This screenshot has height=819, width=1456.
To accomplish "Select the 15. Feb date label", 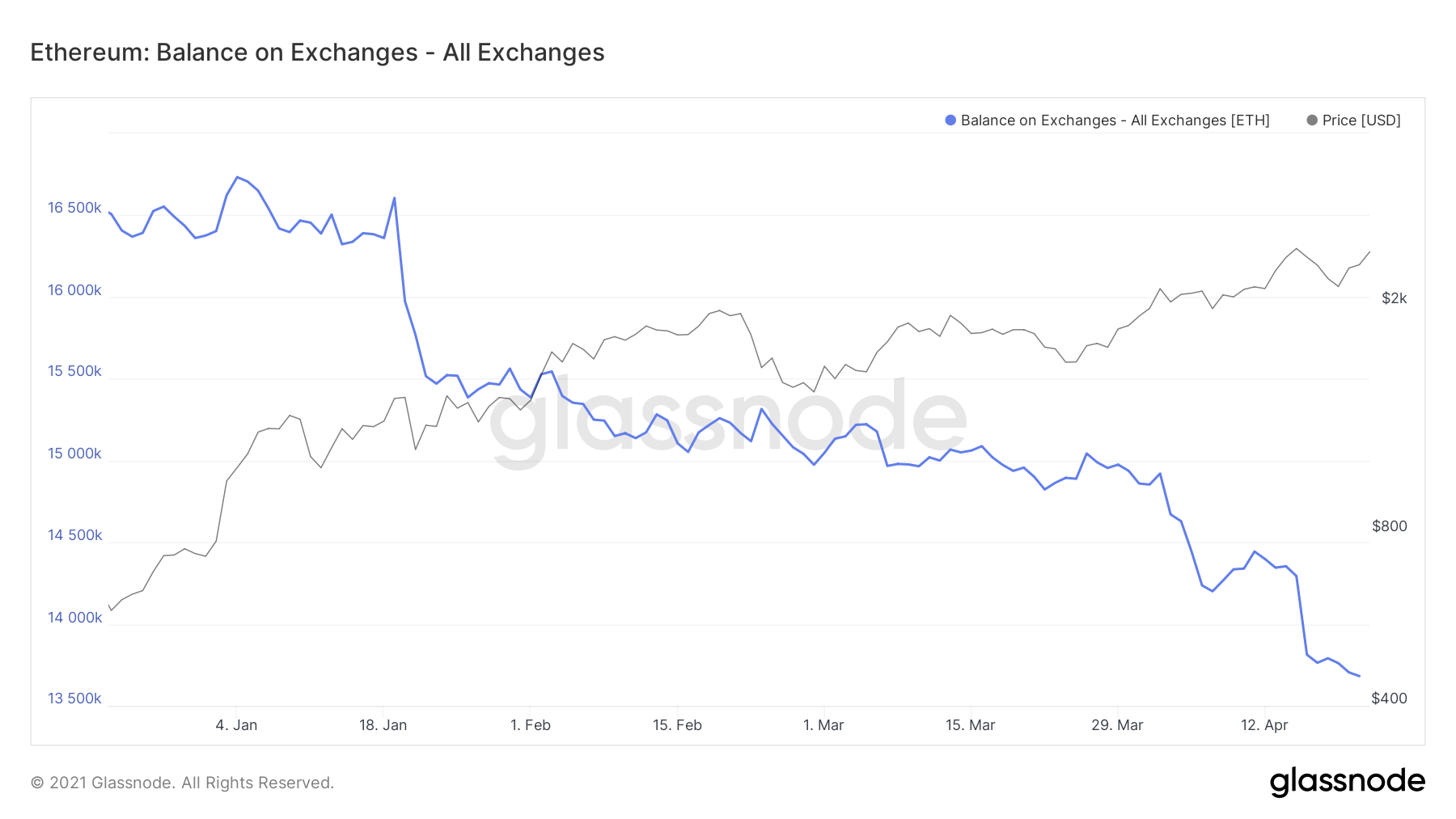I will tap(677, 725).
